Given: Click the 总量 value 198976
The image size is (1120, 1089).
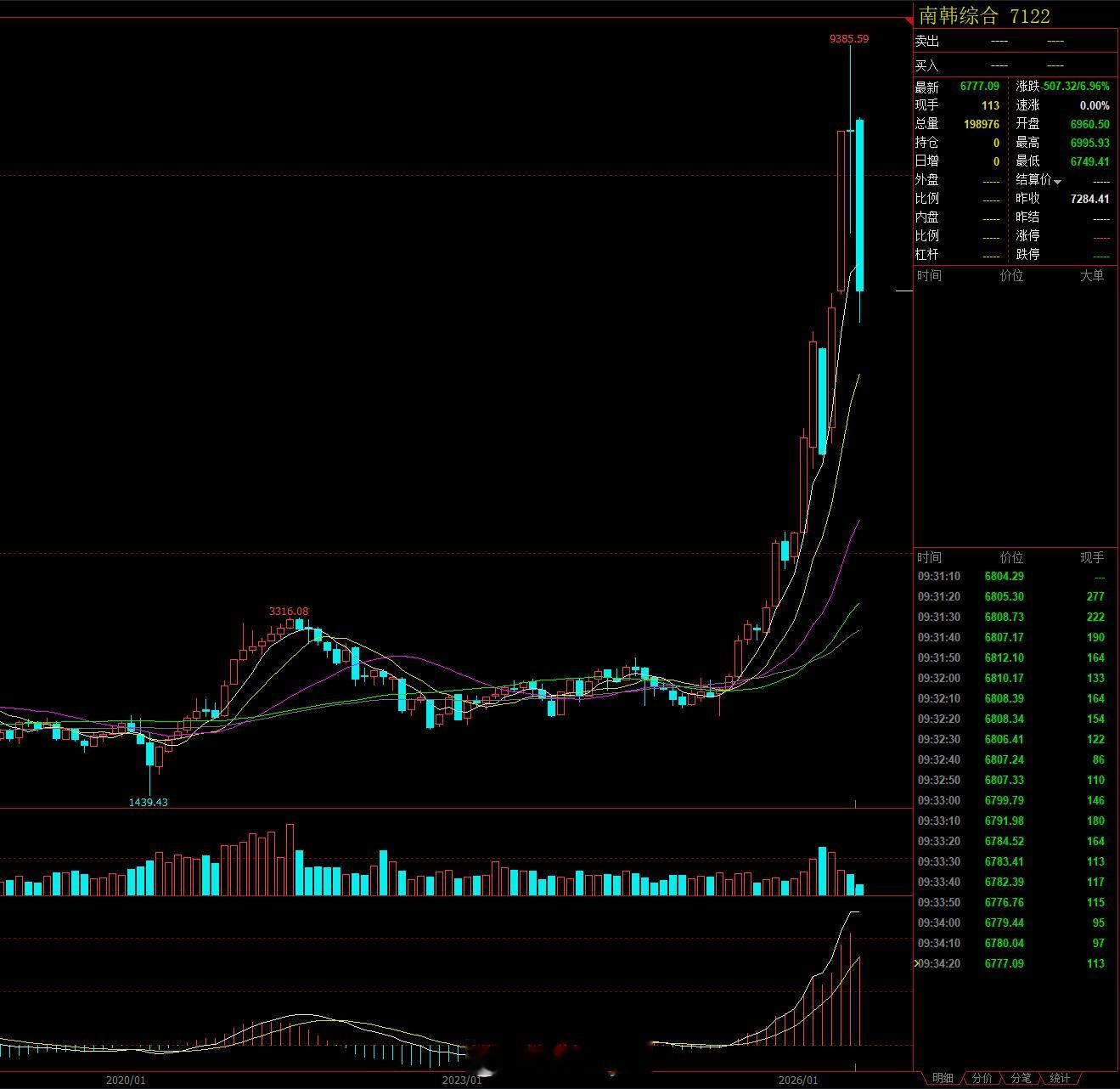Looking at the screenshot, I should (x=982, y=124).
